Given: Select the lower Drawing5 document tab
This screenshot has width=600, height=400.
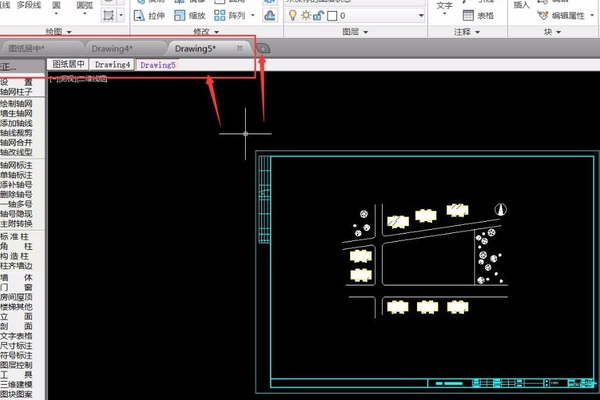Looking at the screenshot, I should [x=158, y=65].
